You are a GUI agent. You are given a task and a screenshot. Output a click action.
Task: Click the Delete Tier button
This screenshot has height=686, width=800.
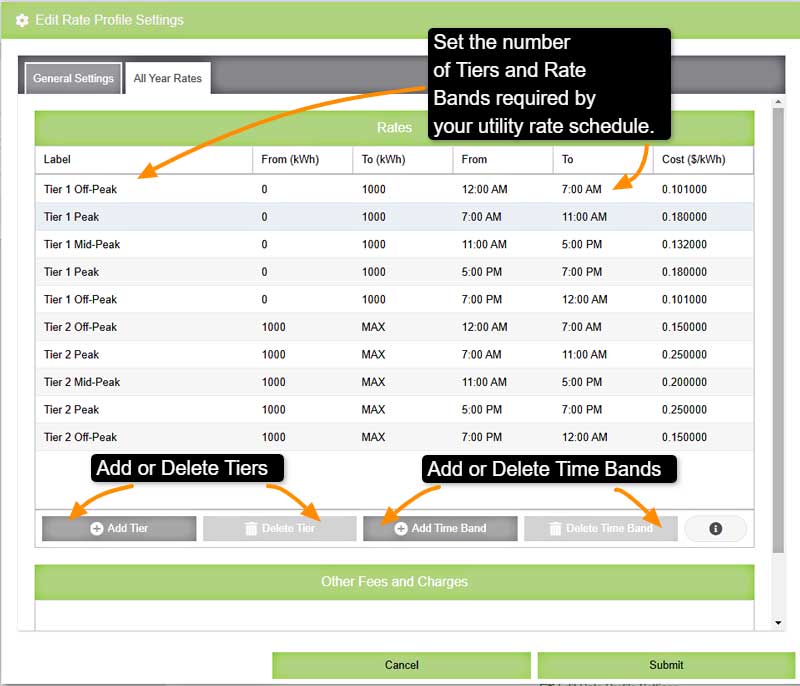(x=279, y=529)
